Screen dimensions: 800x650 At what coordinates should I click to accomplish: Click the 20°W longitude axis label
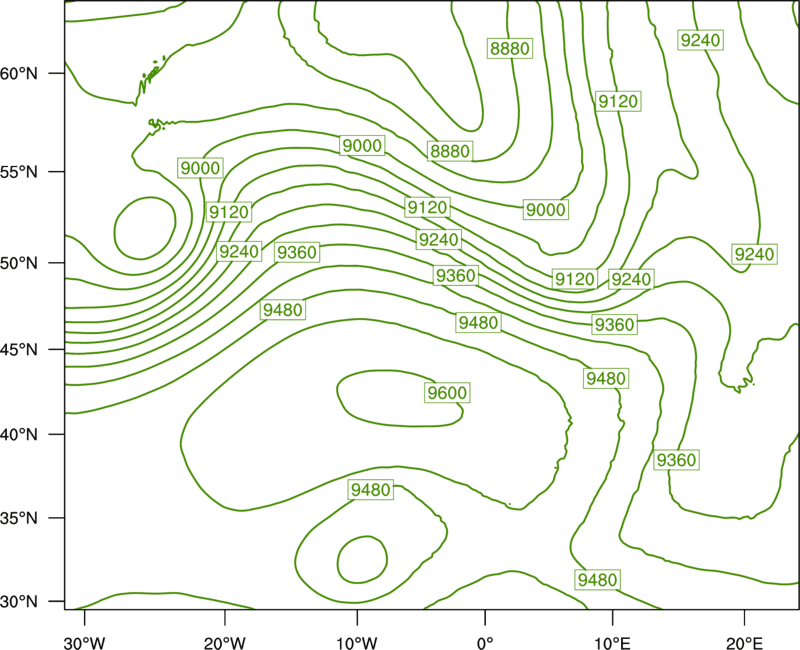point(224,643)
